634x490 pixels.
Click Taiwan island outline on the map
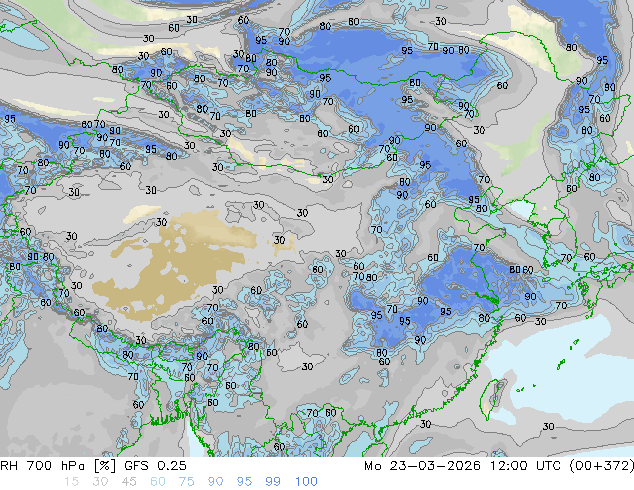(492, 399)
